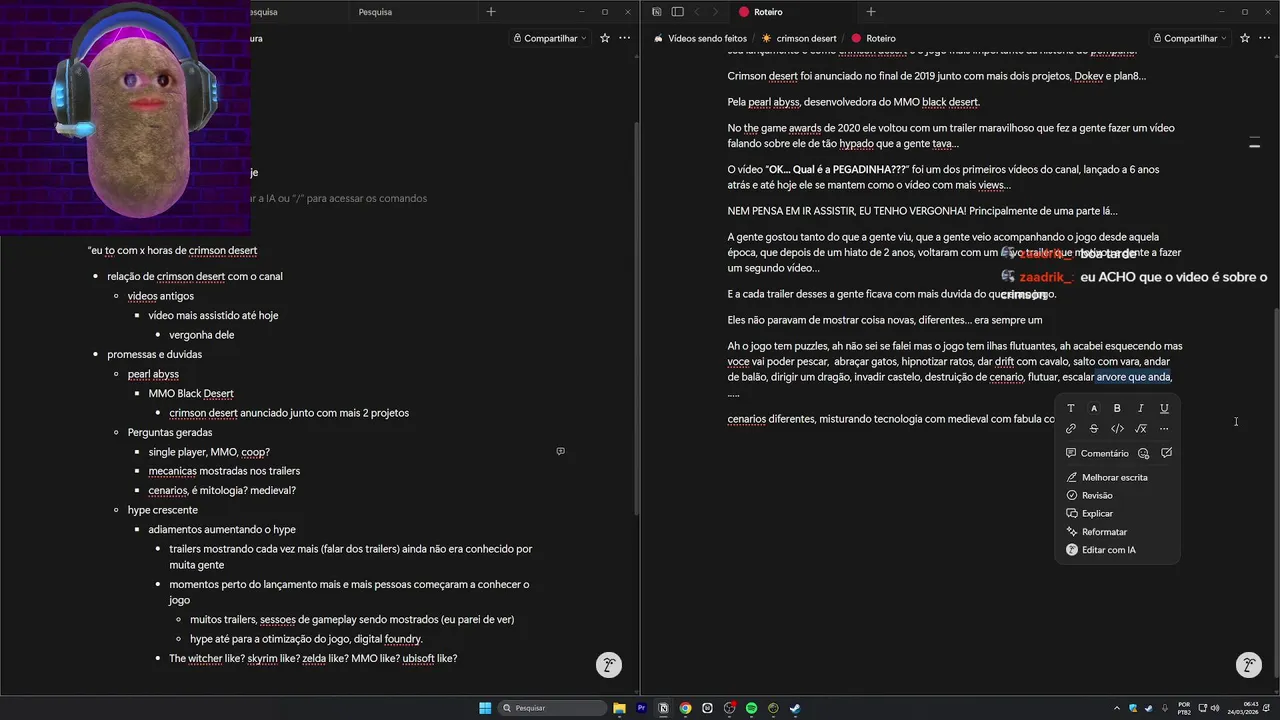Add a Comentário to the selection
Screen dimensions: 1280x720
click(1097, 453)
